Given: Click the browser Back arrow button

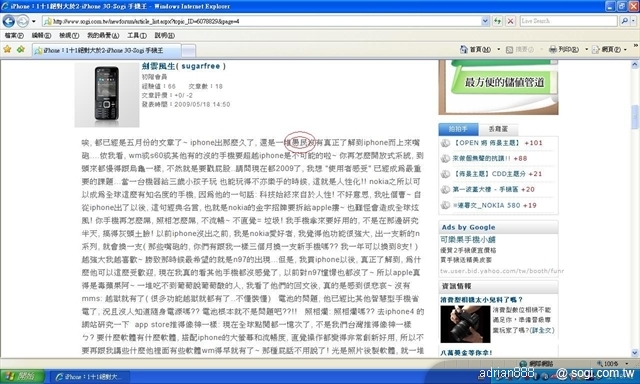Looking at the screenshot, I should [9, 21].
